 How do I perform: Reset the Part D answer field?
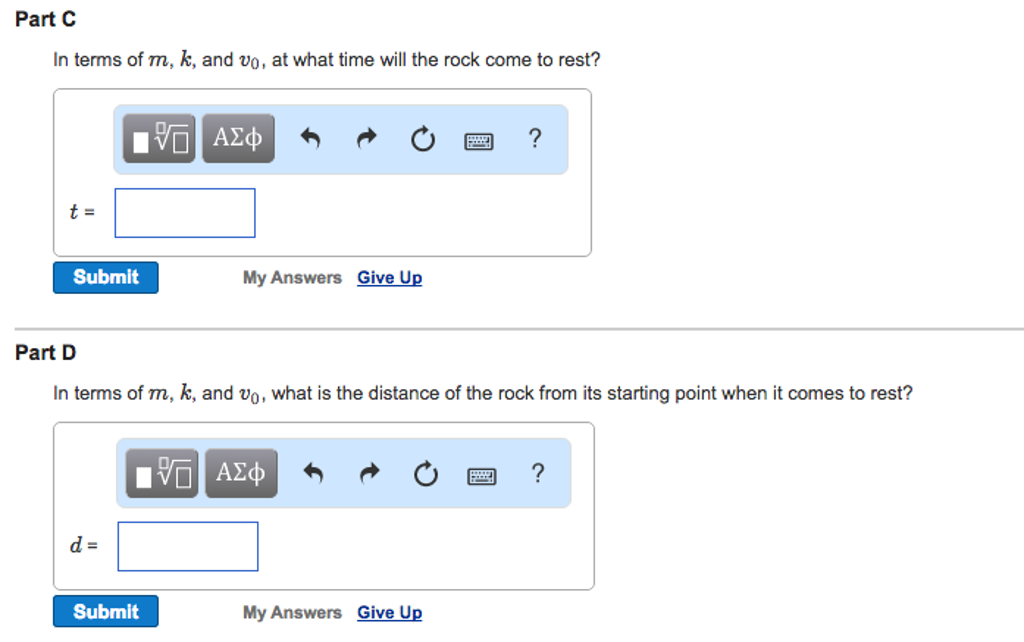[424, 473]
